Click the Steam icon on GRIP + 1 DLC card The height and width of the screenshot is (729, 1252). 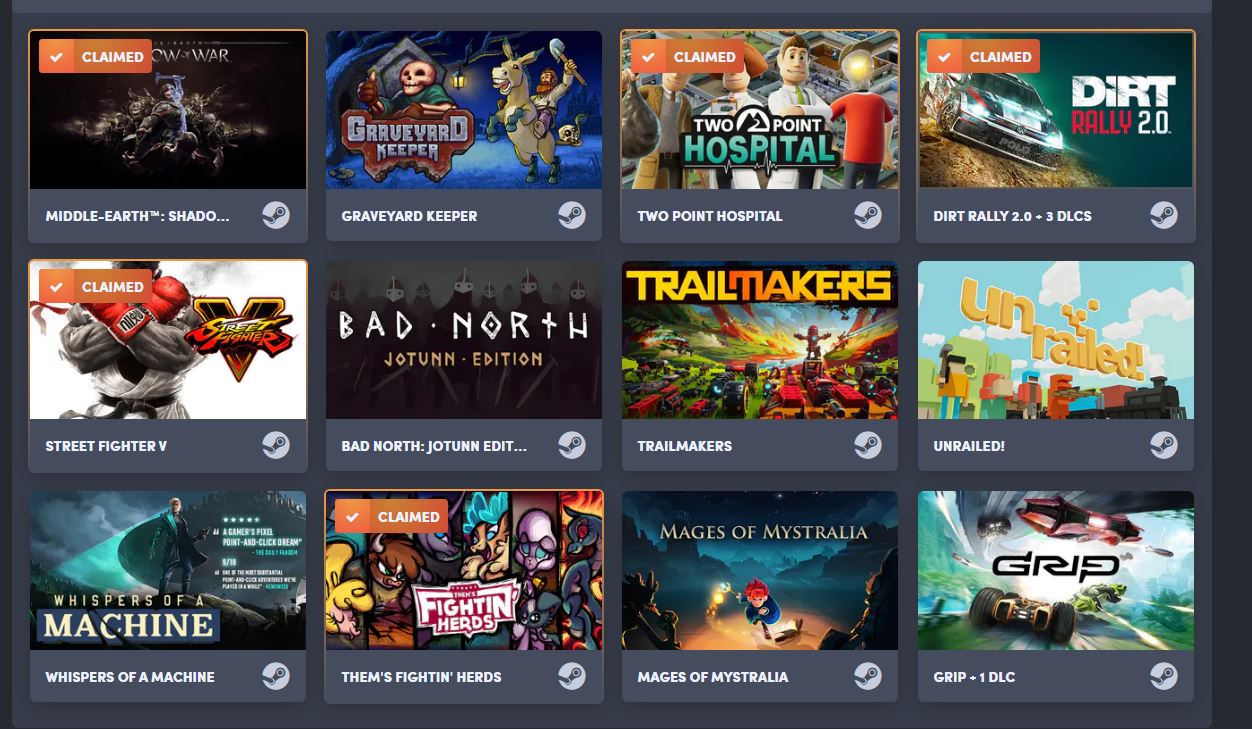[x=1163, y=676]
